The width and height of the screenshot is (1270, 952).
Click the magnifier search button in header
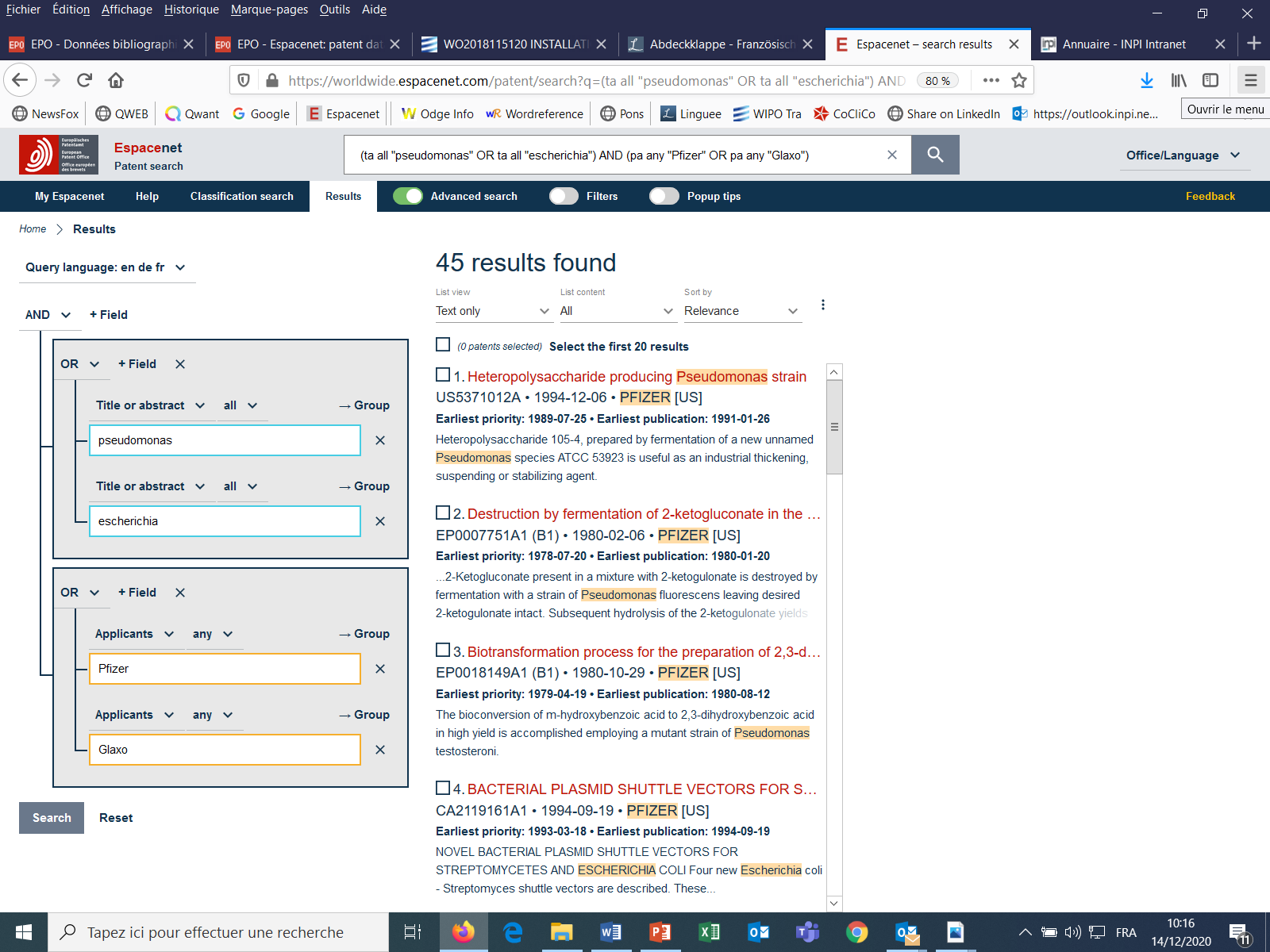(x=935, y=155)
